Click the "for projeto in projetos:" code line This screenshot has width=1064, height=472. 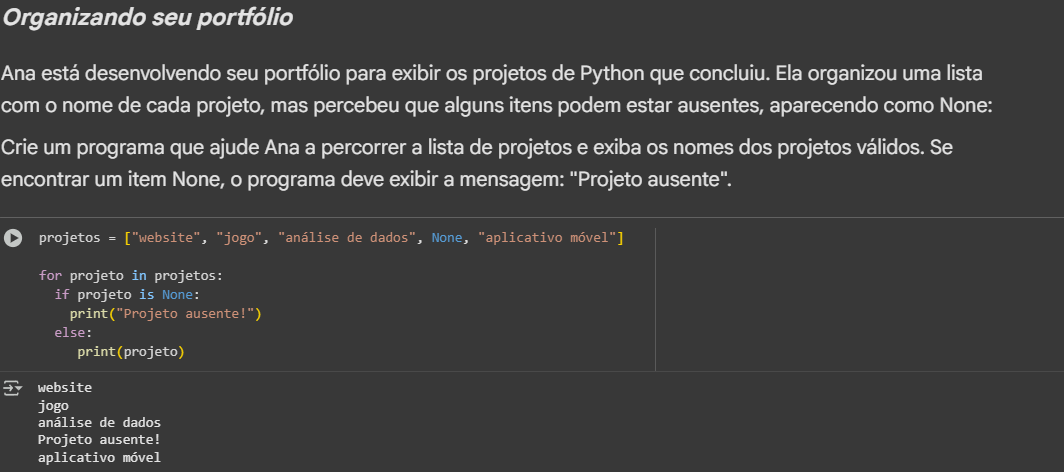point(131,274)
